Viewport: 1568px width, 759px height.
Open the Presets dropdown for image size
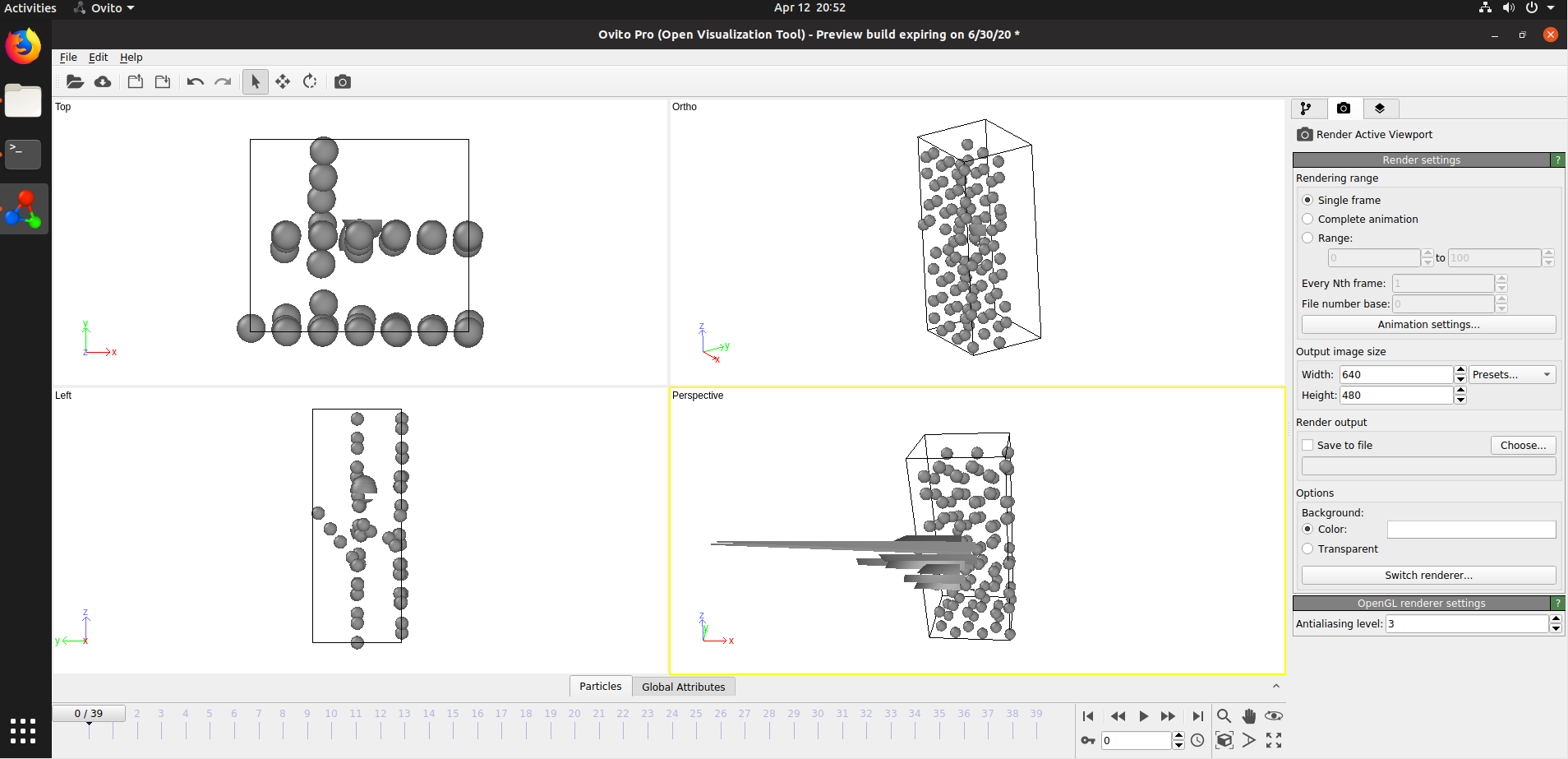point(1510,374)
